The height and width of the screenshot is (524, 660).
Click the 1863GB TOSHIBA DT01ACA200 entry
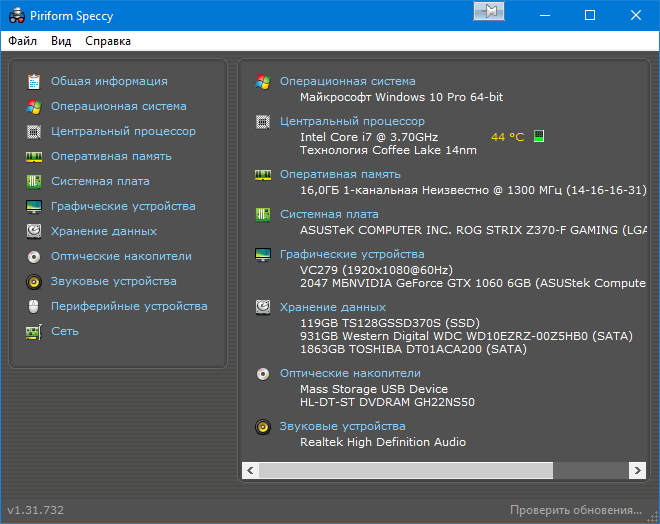tap(413, 349)
